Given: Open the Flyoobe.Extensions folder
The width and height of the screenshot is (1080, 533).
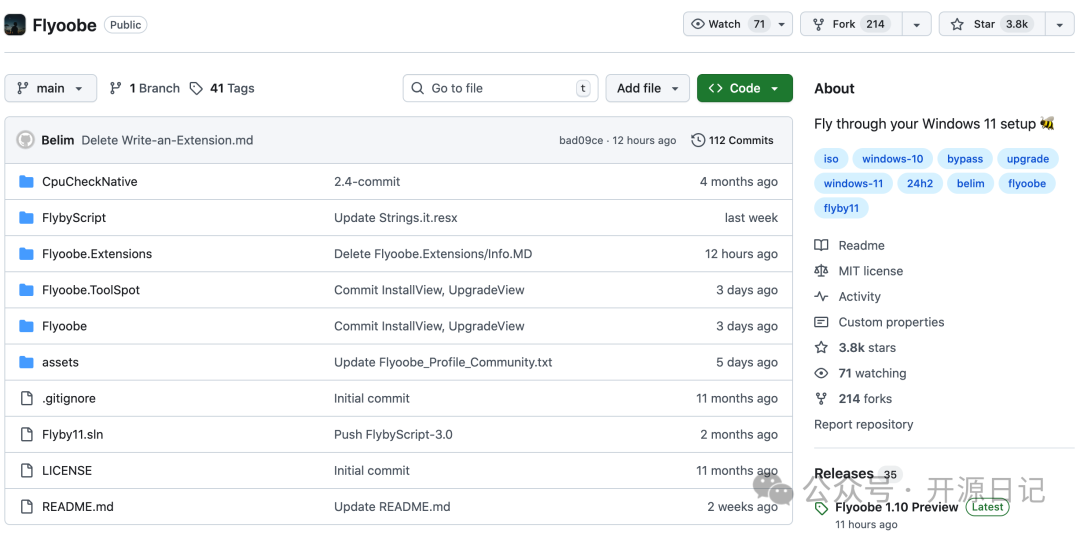Looking at the screenshot, I should click(97, 254).
